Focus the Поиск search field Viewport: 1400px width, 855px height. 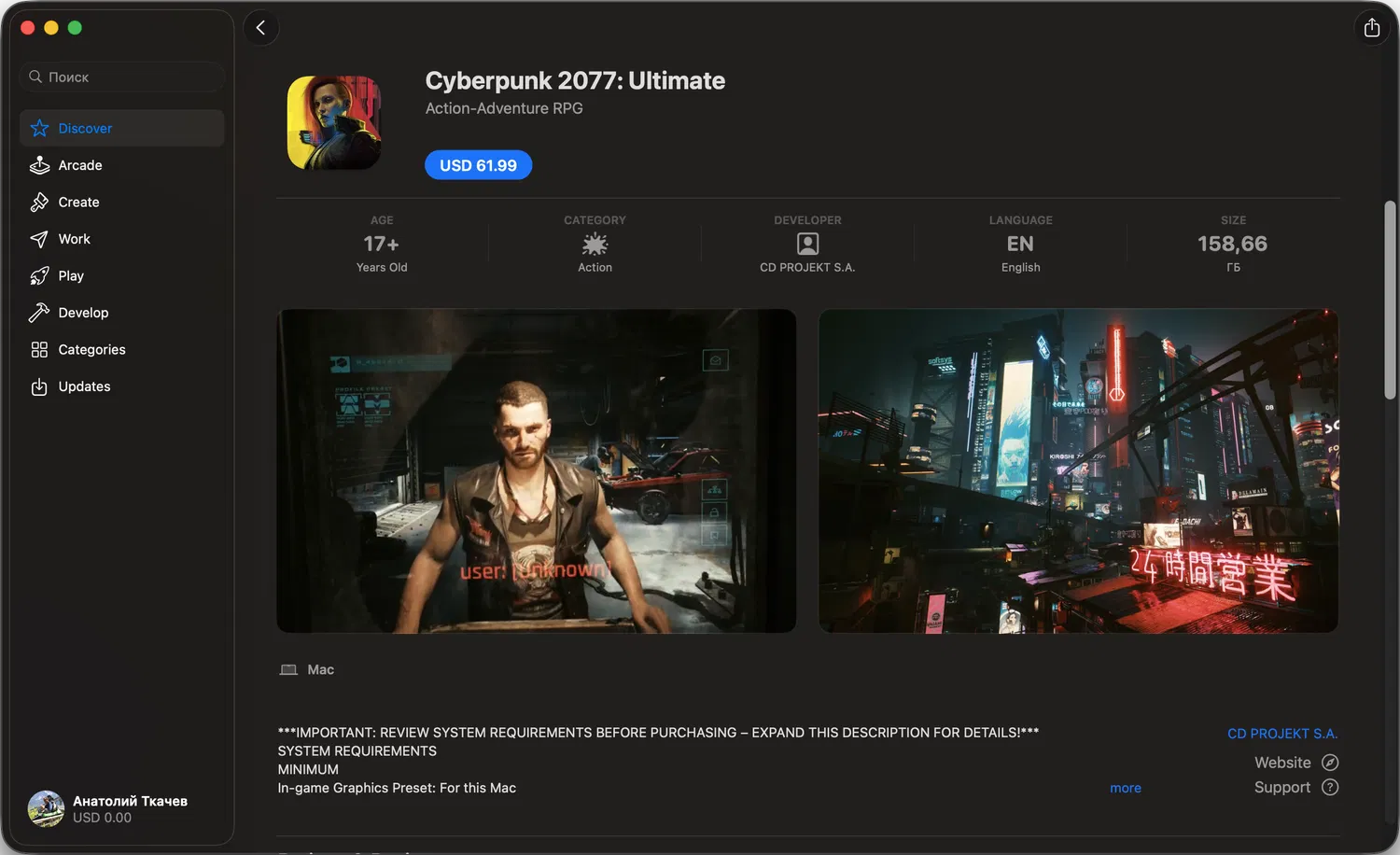point(122,77)
